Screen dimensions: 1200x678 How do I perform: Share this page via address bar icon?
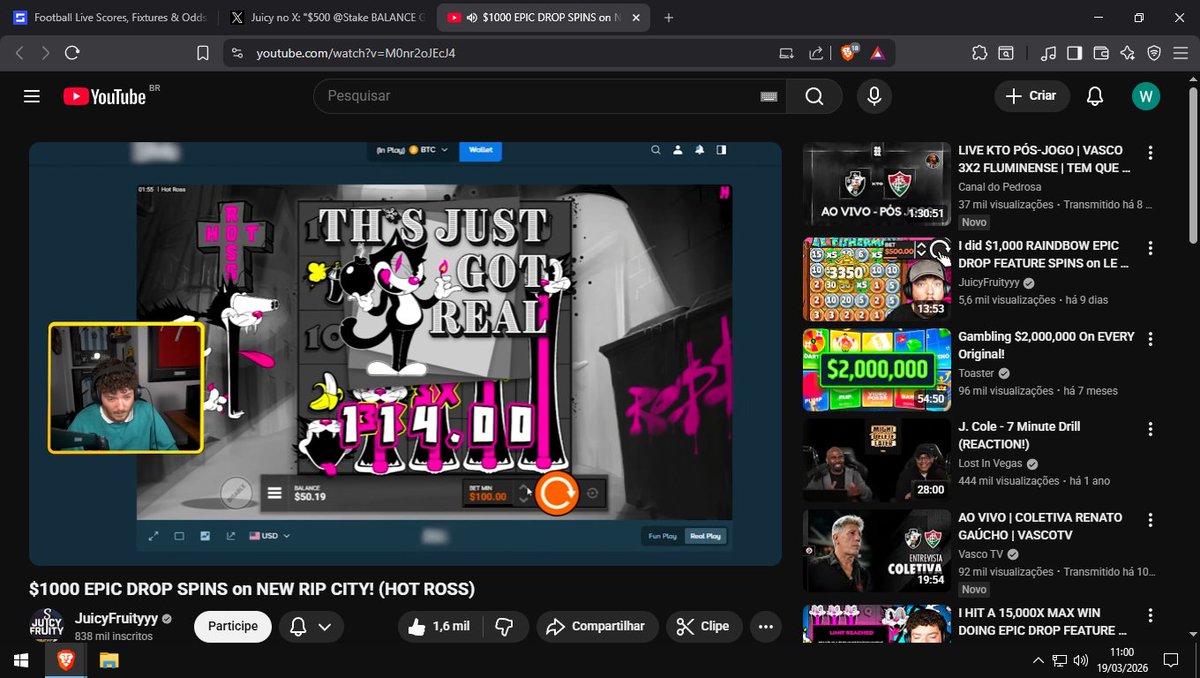coord(816,53)
